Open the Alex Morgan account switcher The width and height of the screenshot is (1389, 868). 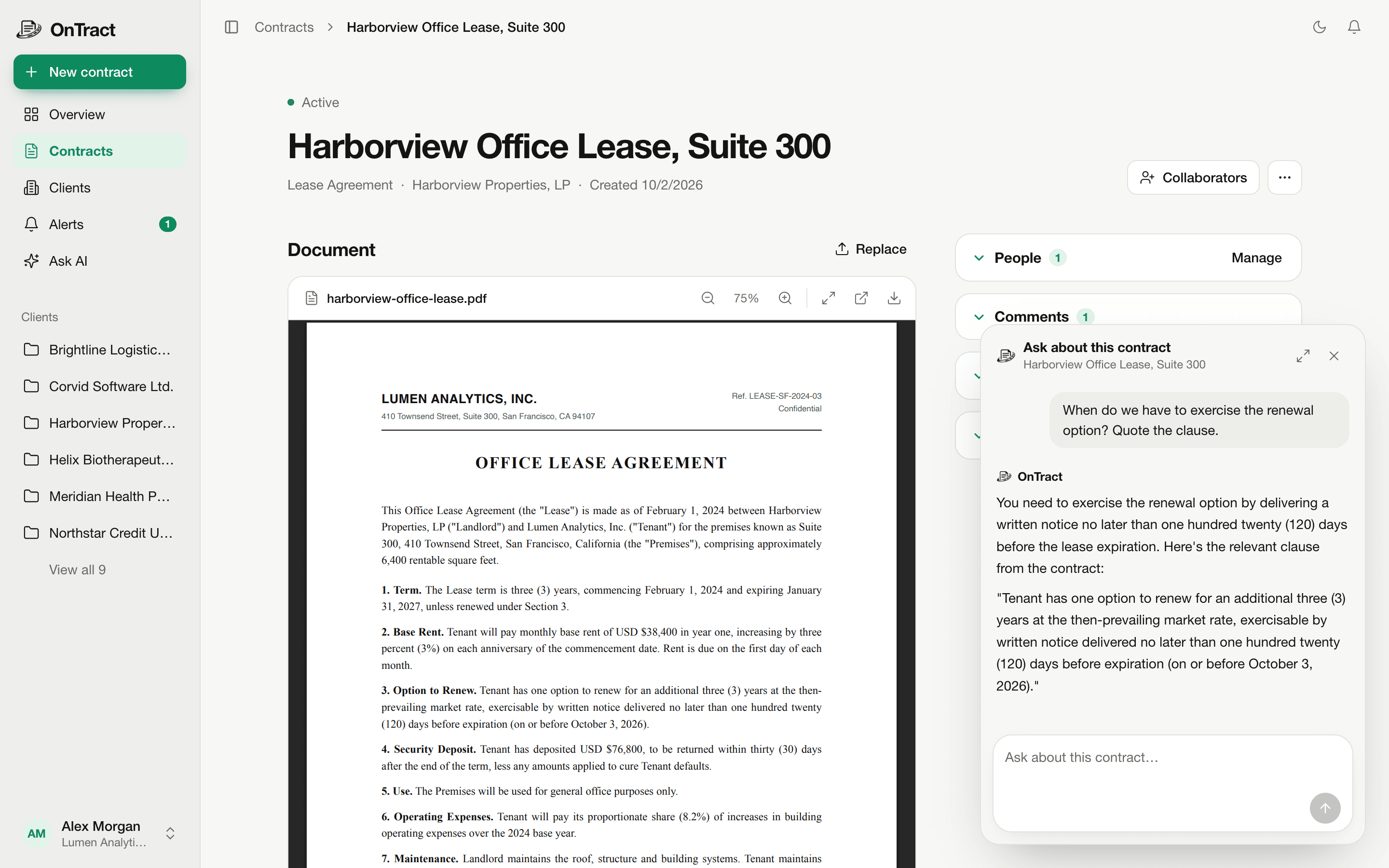(x=100, y=834)
